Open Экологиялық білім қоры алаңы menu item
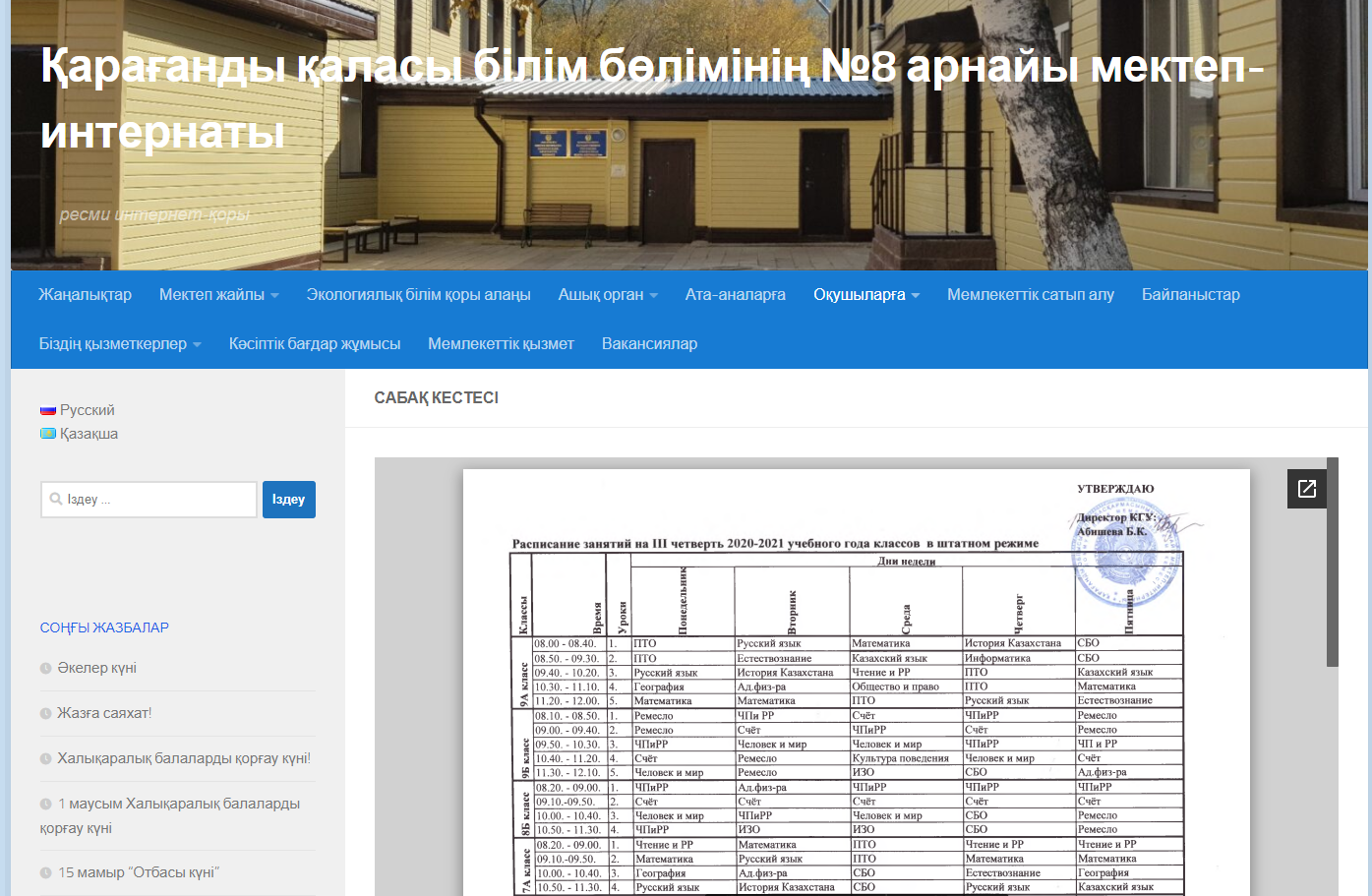The width and height of the screenshot is (1372, 896). tap(418, 294)
